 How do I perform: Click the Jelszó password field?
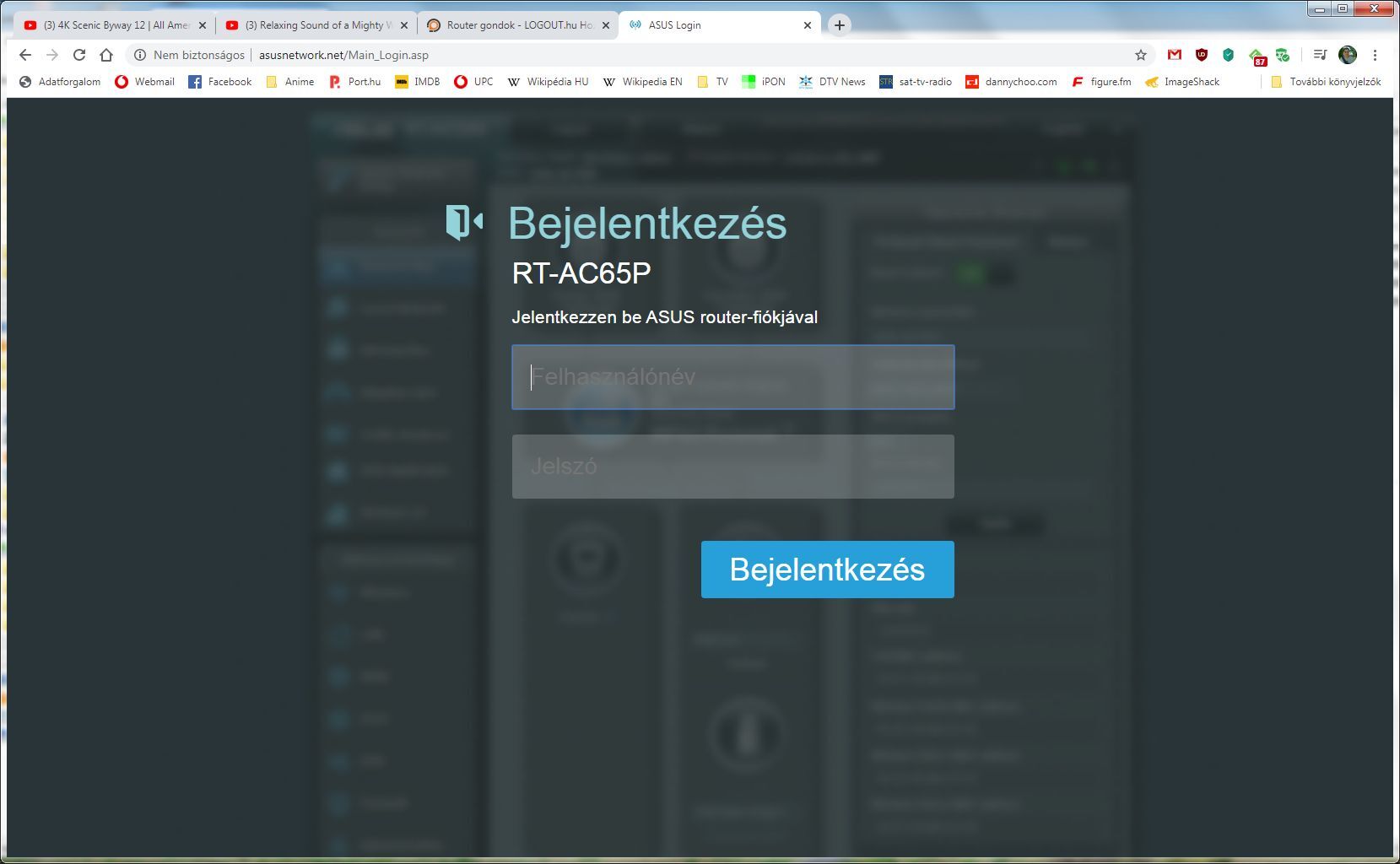(732, 467)
